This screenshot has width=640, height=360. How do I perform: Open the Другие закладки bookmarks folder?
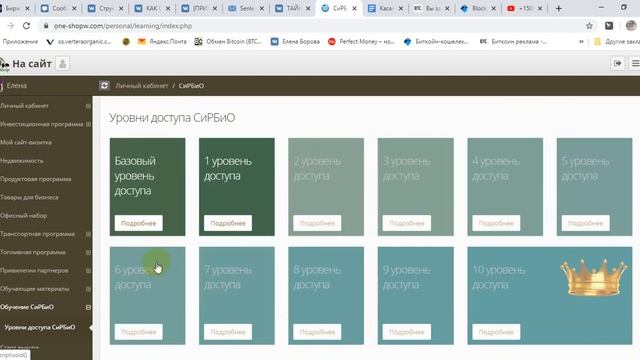pos(617,42)
